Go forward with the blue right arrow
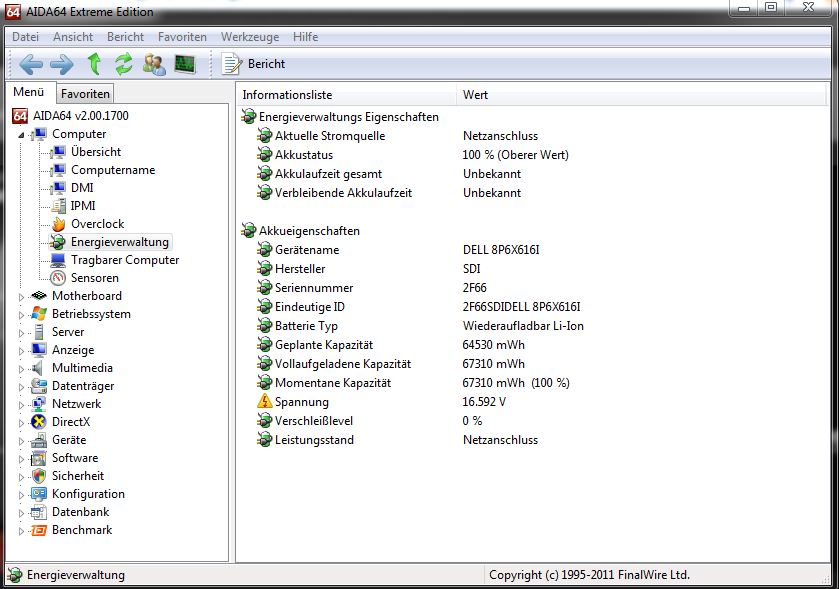This screenshot has height=589, width=839. click(62, 64)
